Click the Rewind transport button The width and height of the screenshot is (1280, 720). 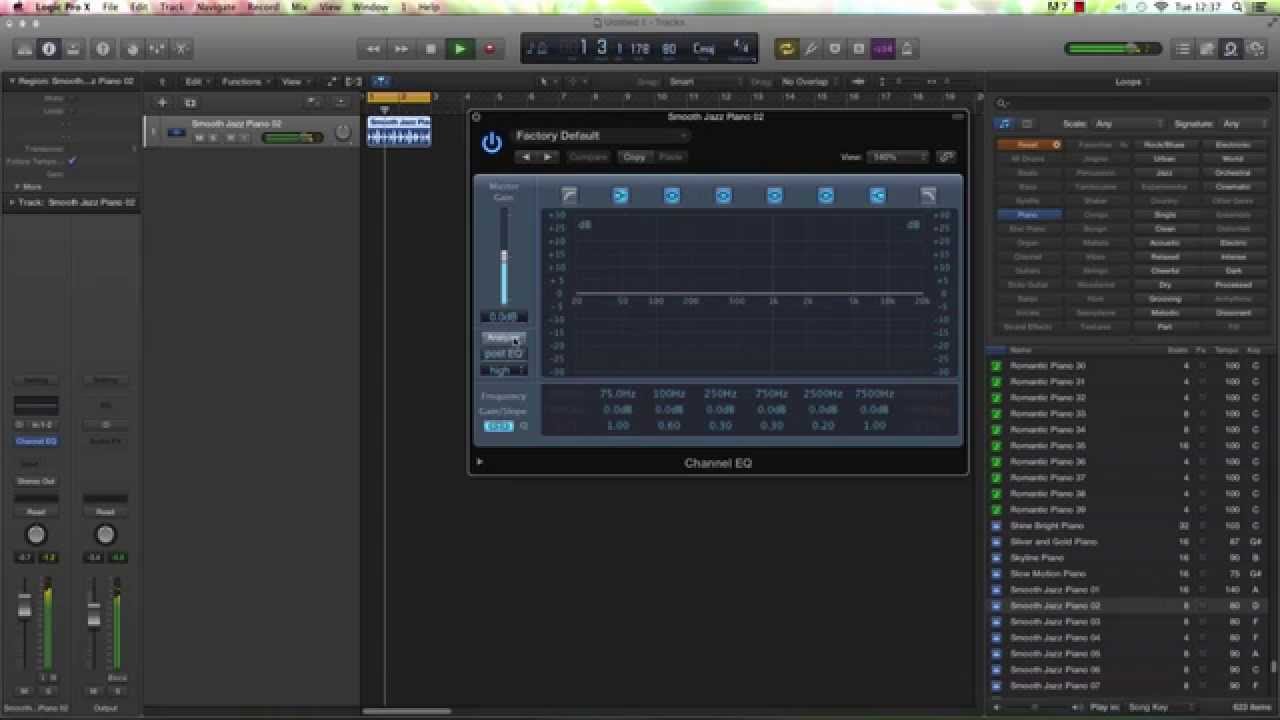point(373,49)
